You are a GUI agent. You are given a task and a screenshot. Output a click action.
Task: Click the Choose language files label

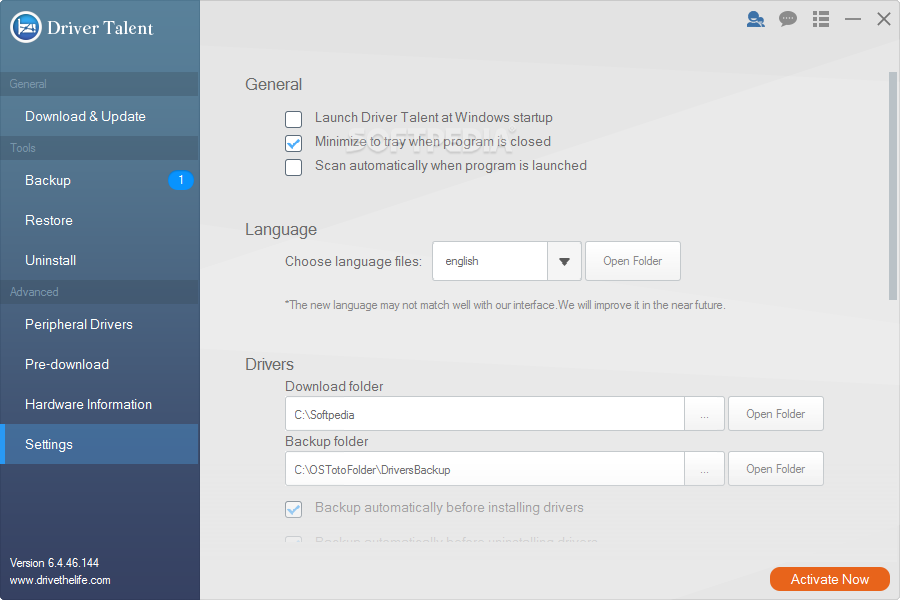[353, 262]
